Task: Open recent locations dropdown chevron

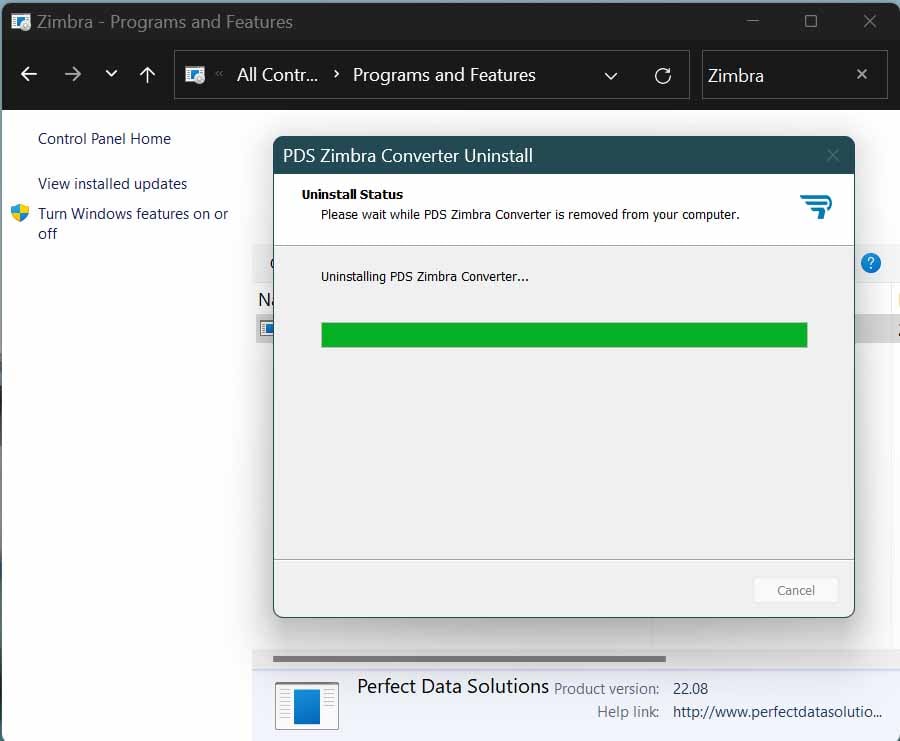Action: pyautogui.click(x=111, y=73)
